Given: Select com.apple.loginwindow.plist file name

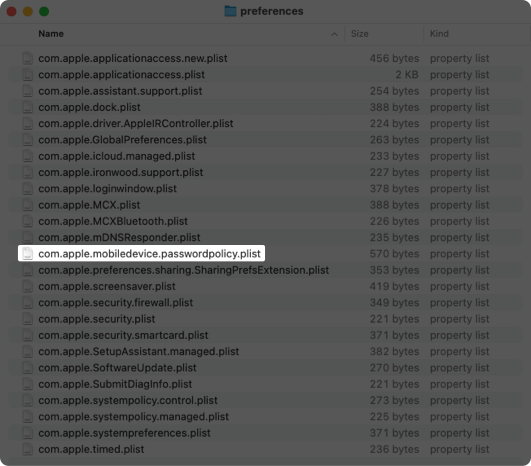Looking at the screenshot, I should click(x=107, y=189).
